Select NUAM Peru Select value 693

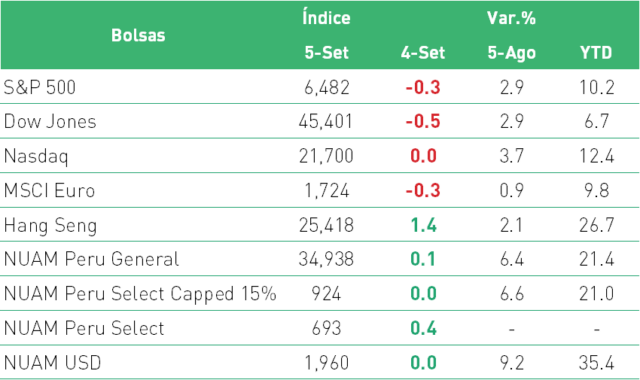click(x=326, y=328)
